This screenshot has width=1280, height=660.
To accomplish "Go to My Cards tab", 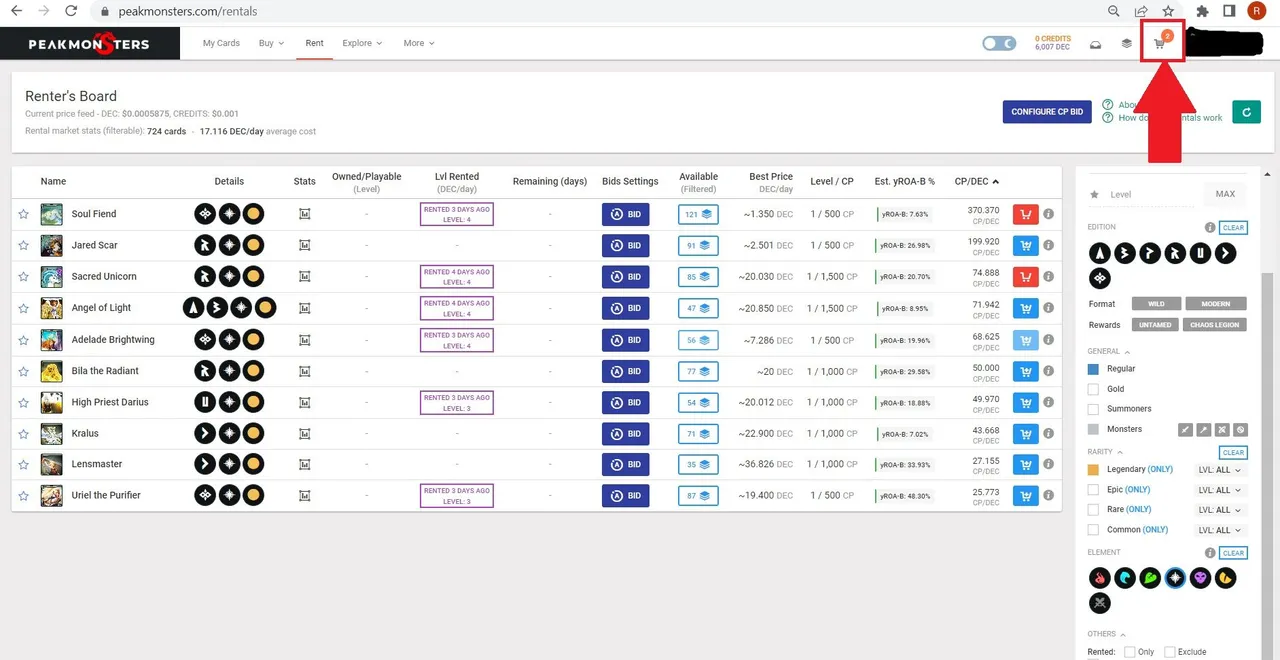I will tap(221, 44).
